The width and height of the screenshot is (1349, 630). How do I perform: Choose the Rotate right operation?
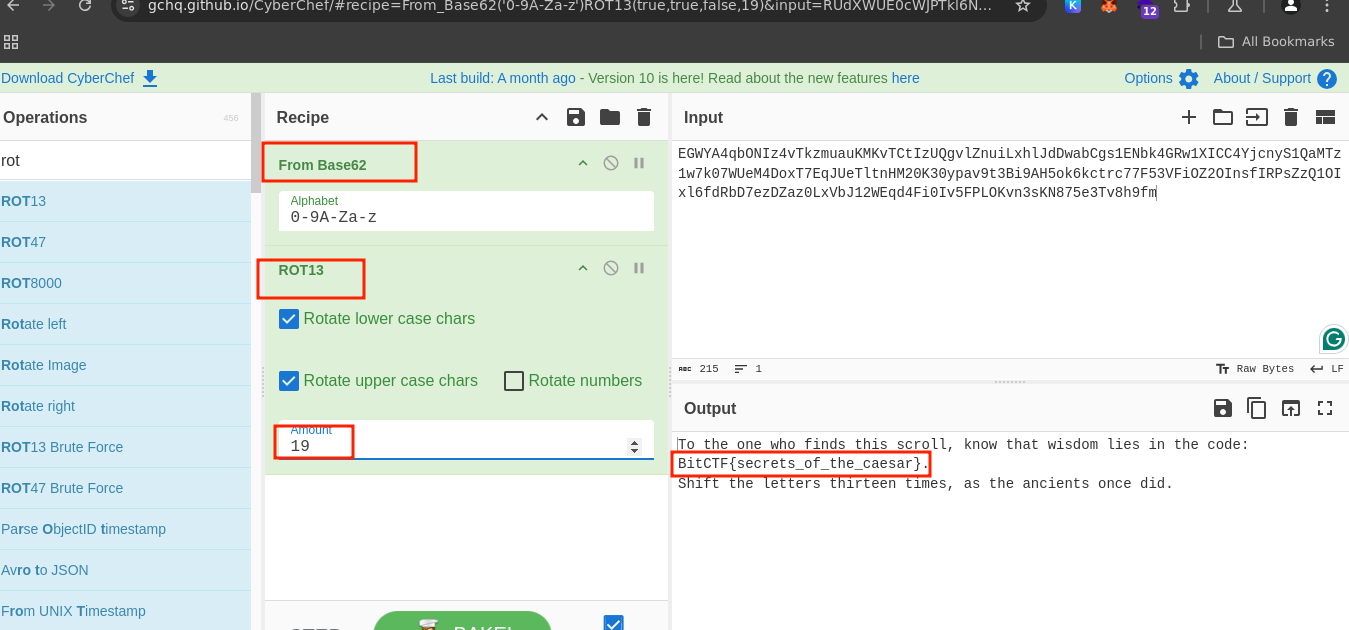125,406
